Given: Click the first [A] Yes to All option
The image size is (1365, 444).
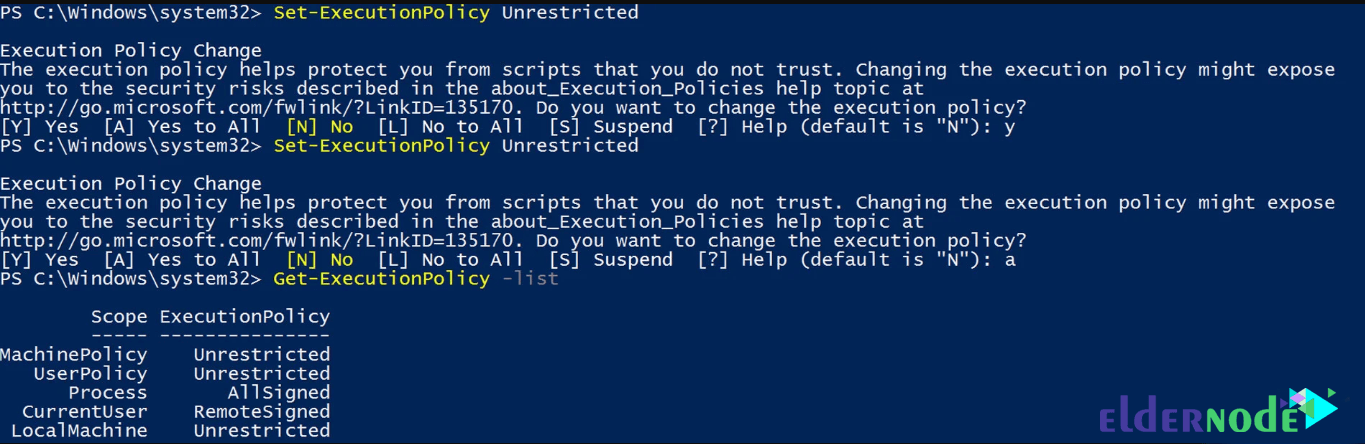Looking at the screenshot, I should point(182,127).
